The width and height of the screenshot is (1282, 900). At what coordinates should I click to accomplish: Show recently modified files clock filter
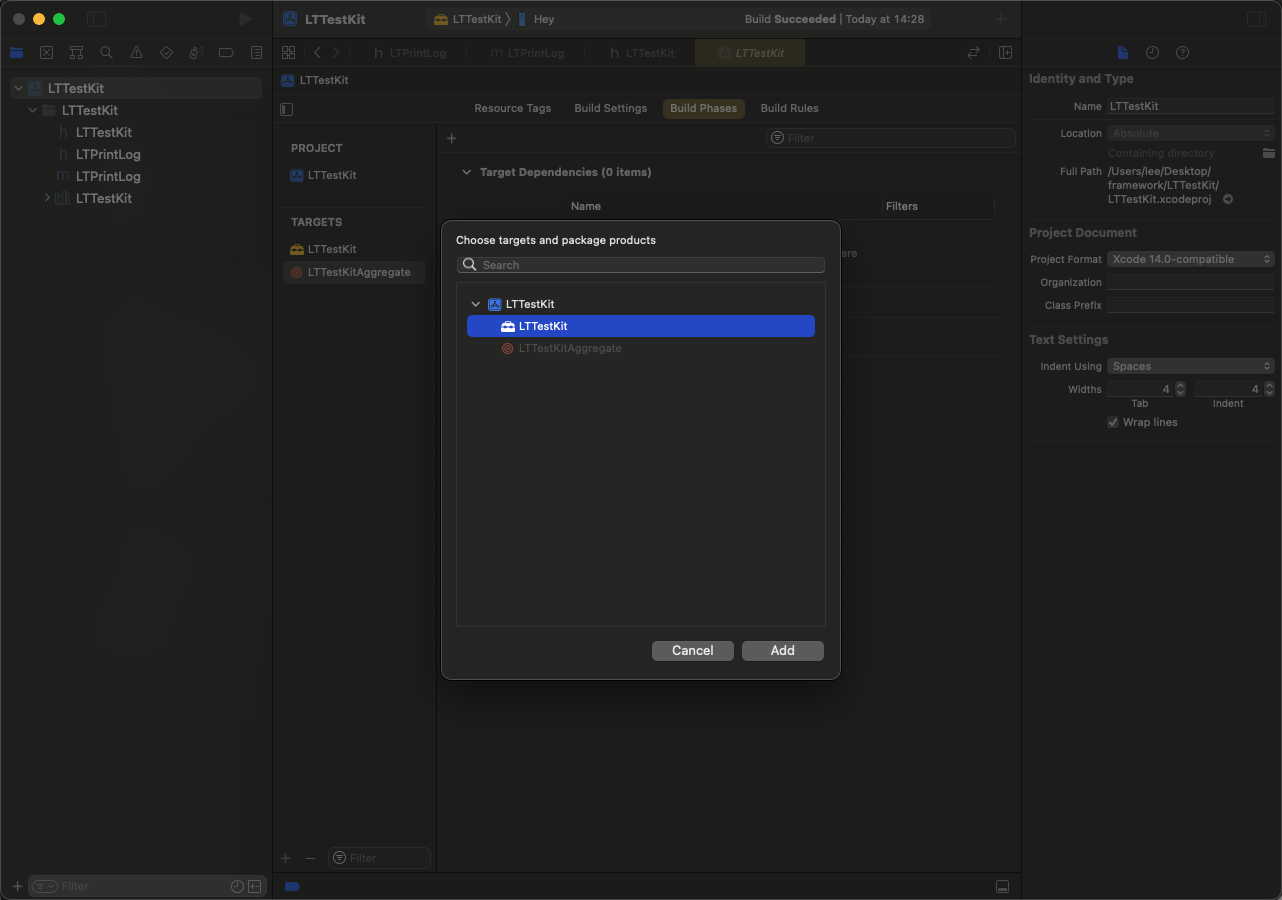coord(237,886)
